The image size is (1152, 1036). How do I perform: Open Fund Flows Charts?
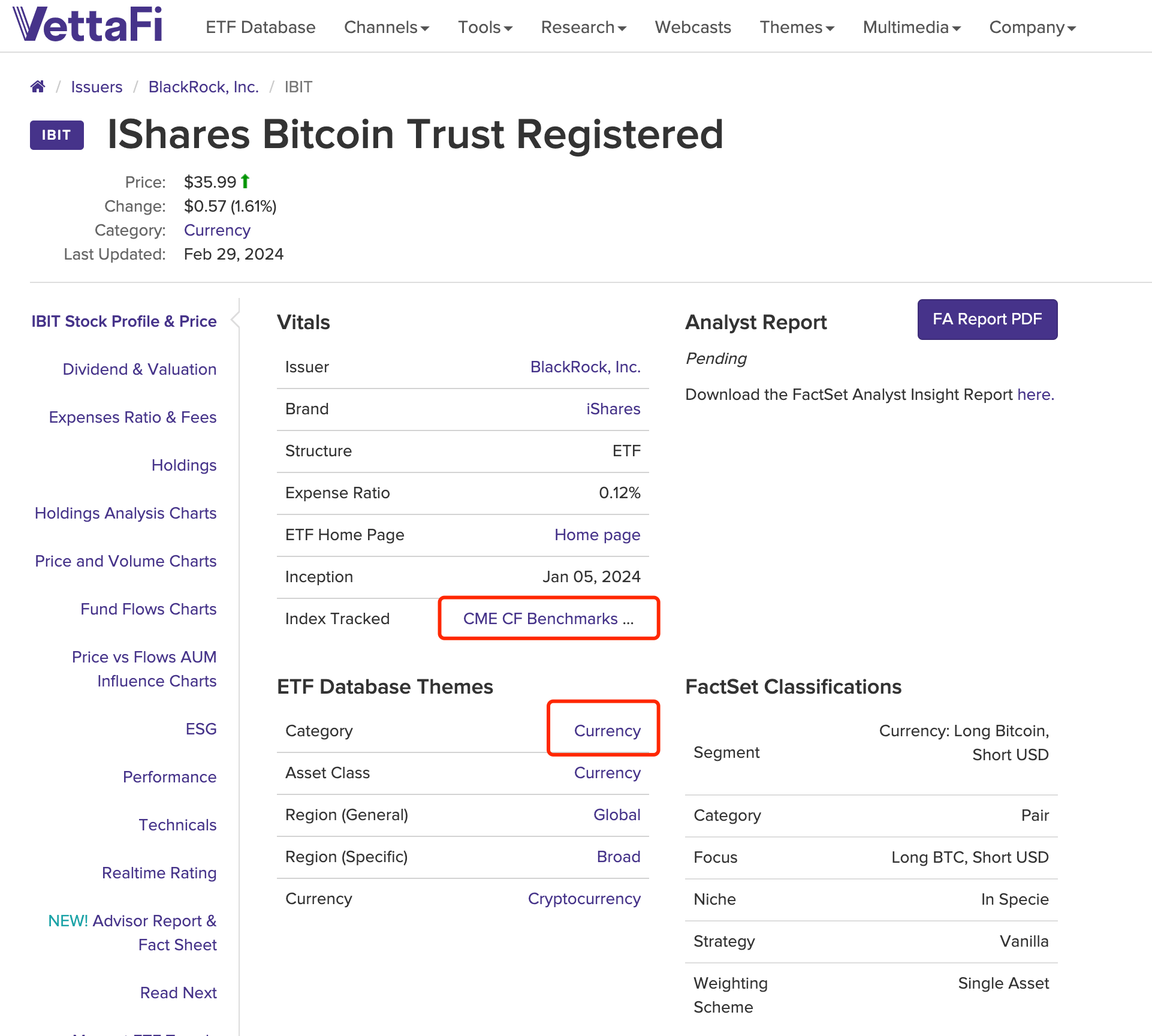coord(149,609)
